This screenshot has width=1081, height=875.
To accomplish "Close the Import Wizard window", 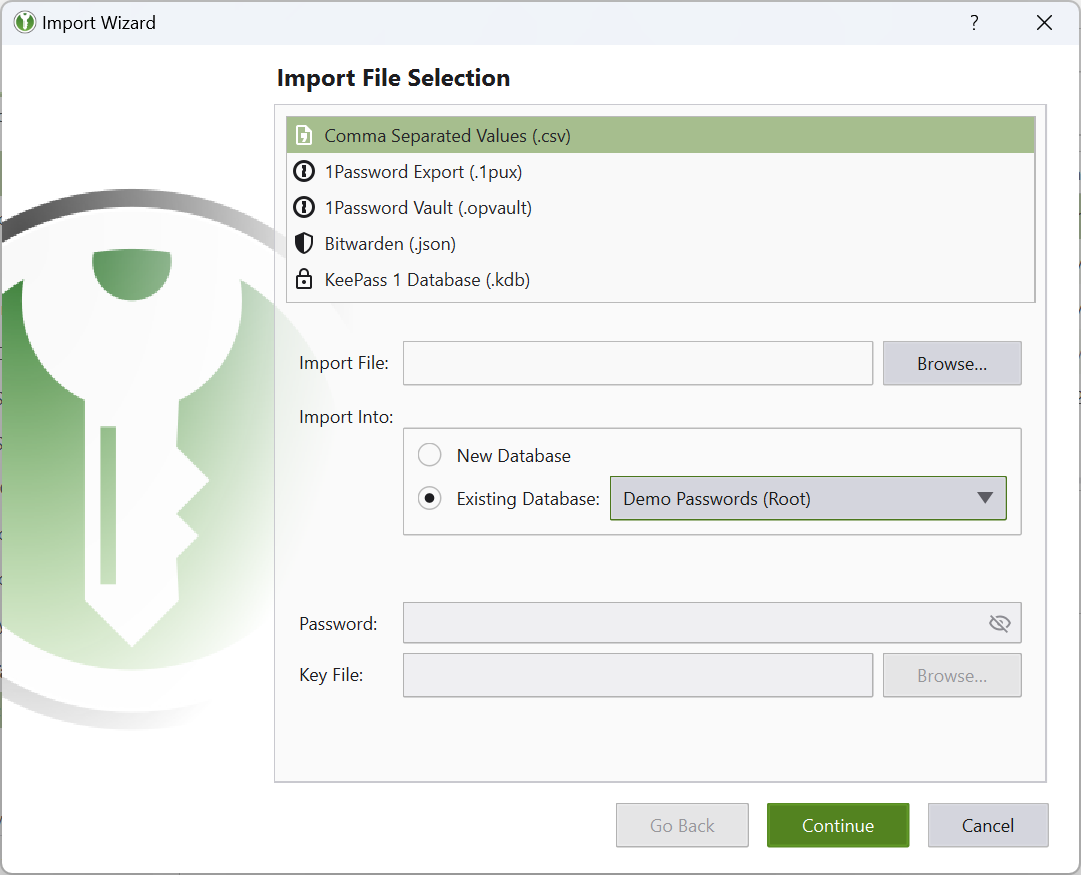I will [x=1044, y=23].
